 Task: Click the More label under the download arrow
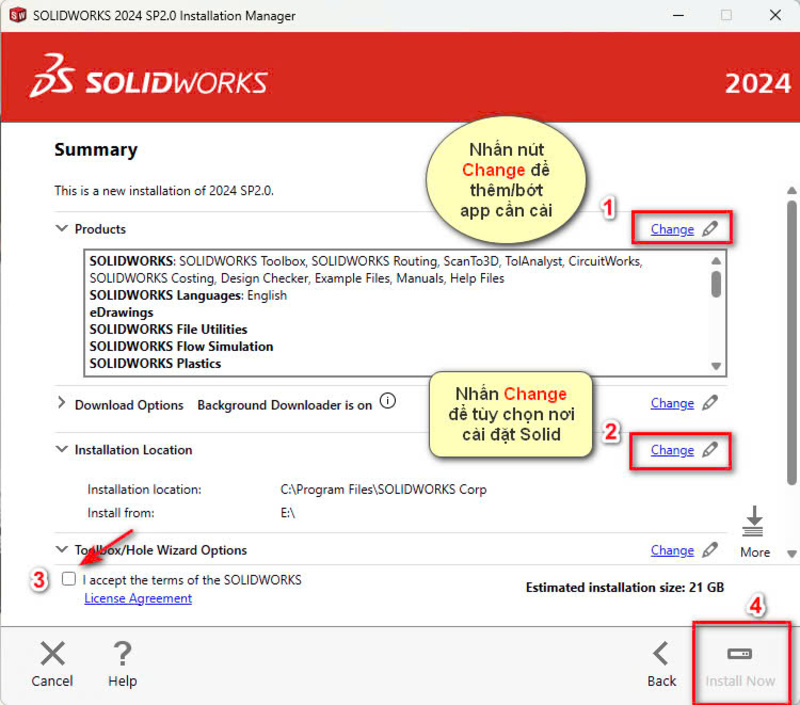755,552
